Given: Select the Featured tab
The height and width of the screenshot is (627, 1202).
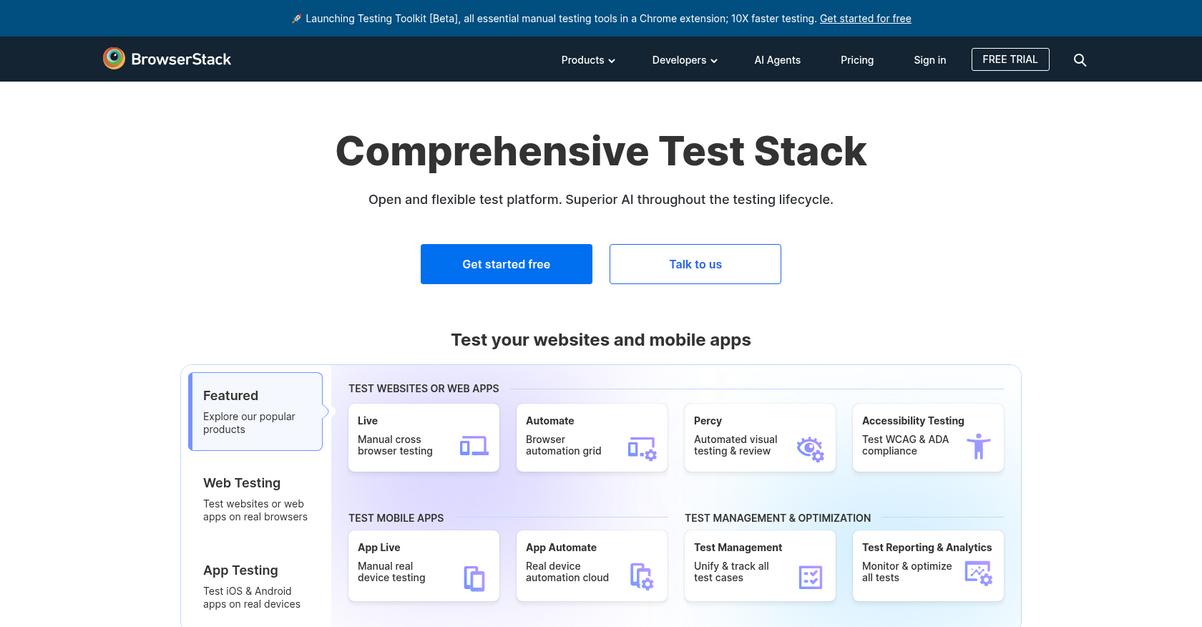Looking at the screenshot, I should tap(256, 411).
